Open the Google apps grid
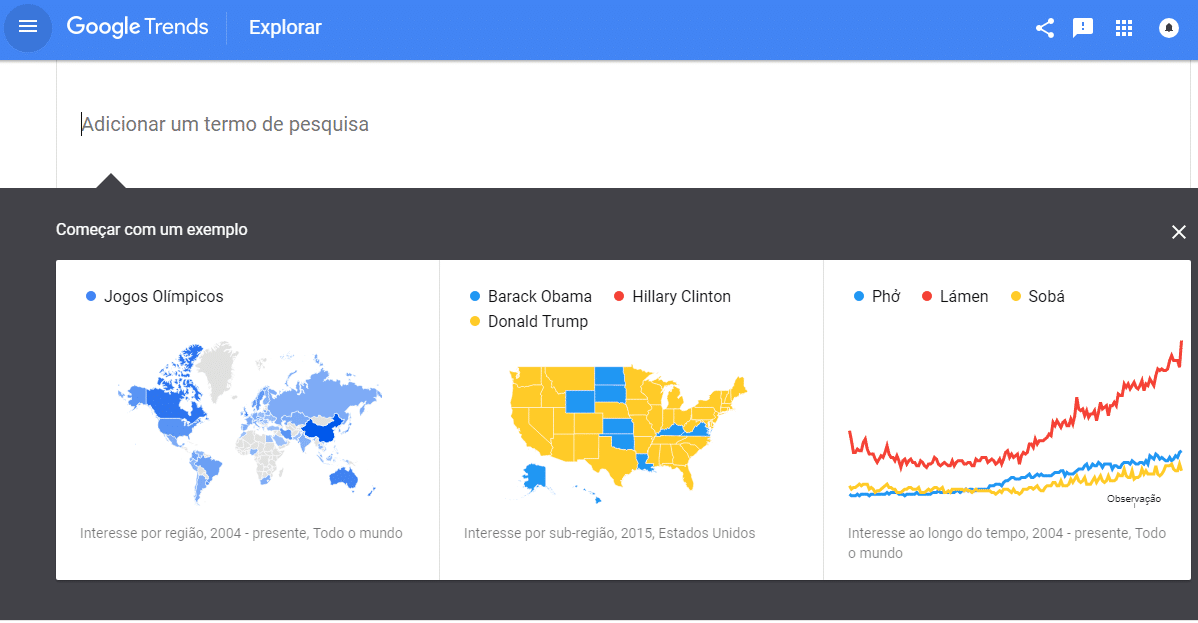This screenshot has width=1198, height=623. (x=1123, y=28)
